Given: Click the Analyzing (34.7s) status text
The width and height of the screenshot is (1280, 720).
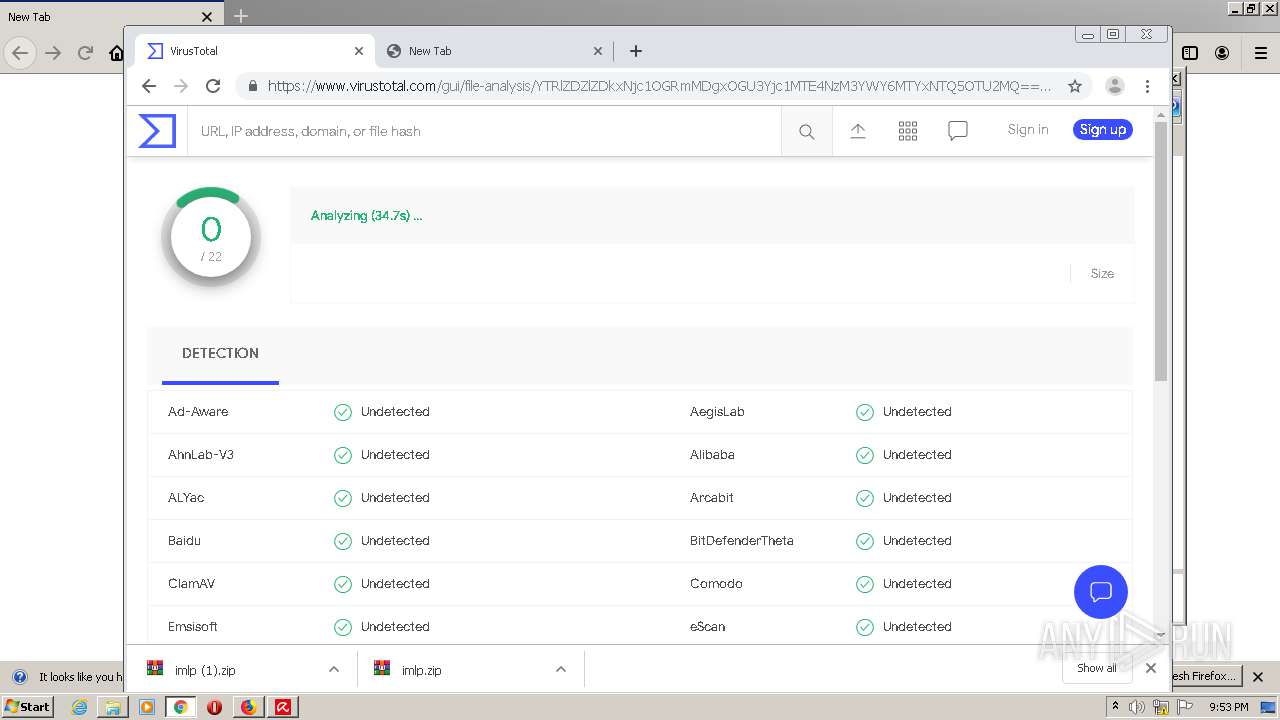Looking at the screenshot, I should pyautogui.click(x=366, y=215).
